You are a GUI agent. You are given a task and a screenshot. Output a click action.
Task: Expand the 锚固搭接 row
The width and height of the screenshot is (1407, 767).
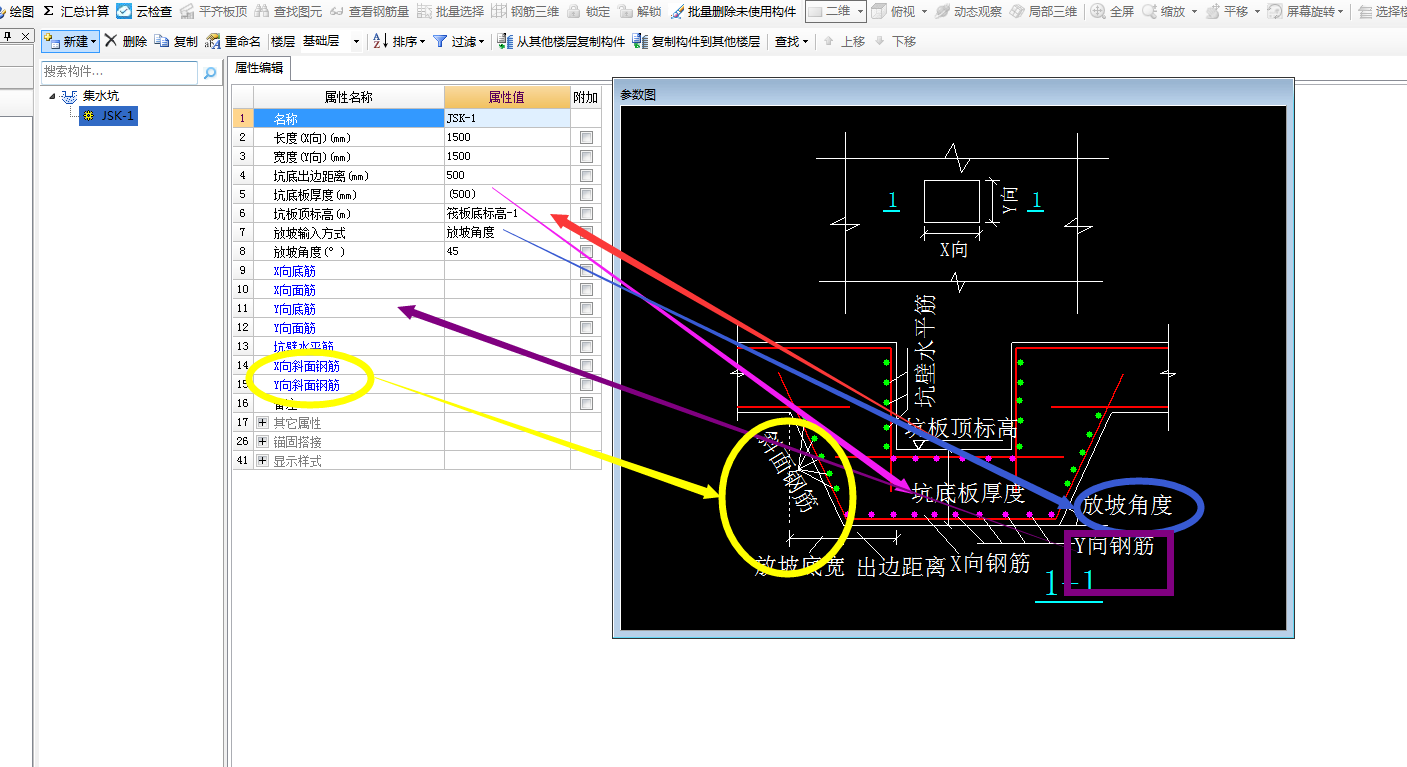click(263, 442)
